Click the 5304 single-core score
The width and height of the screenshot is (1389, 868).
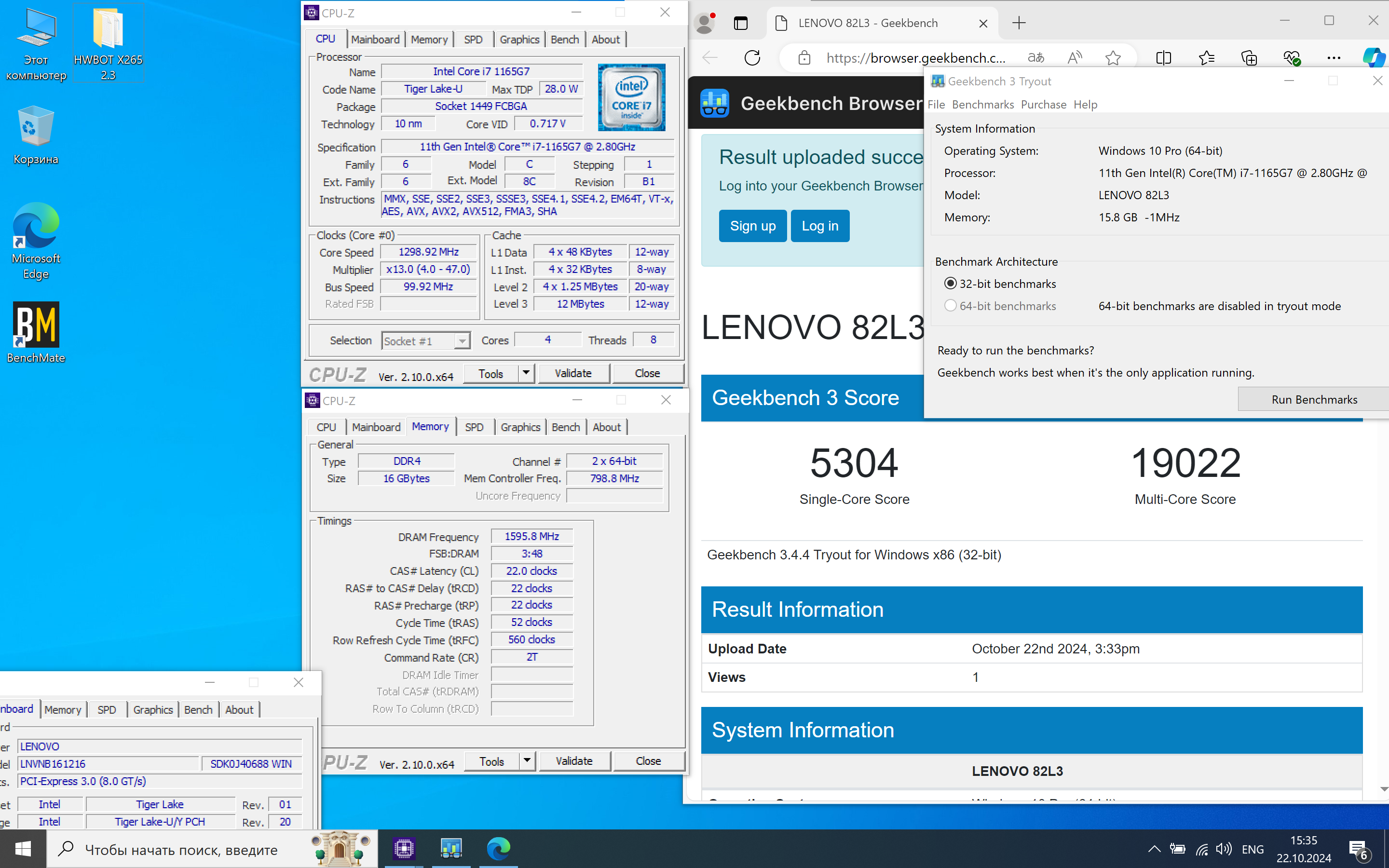[x=854, y=463]
